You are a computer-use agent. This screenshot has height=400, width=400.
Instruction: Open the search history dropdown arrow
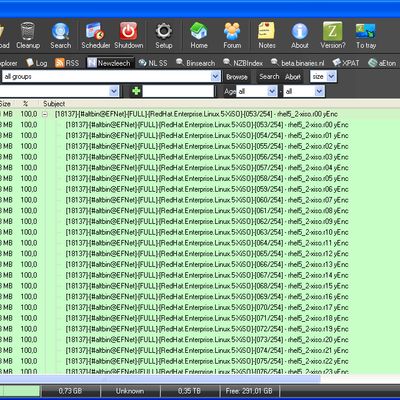pyautogui.click(x=114, y=91)
